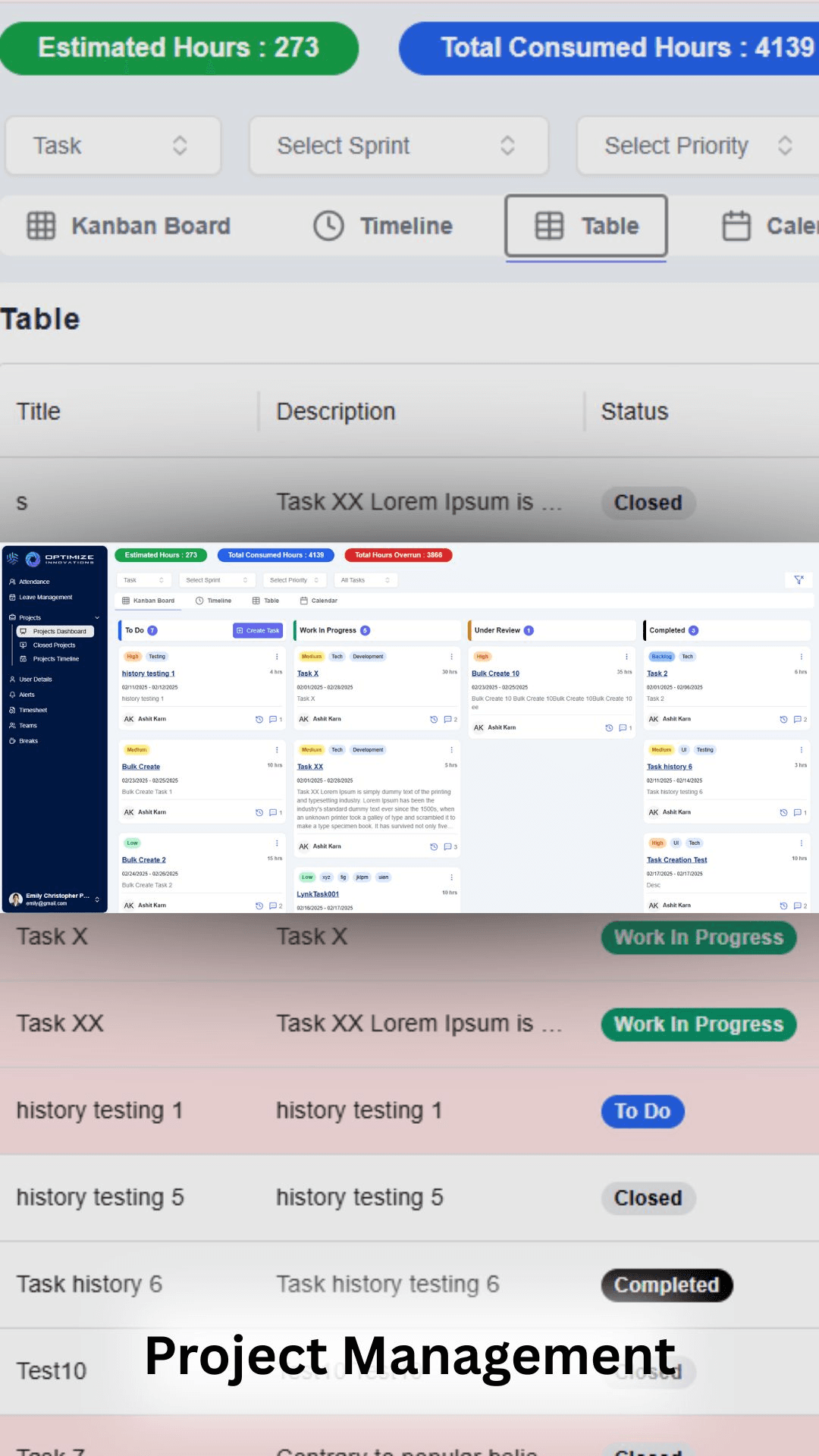Open three-dot menu on Task 2 card
This screenshot has width=819, height=1456.
coord(801,657)
